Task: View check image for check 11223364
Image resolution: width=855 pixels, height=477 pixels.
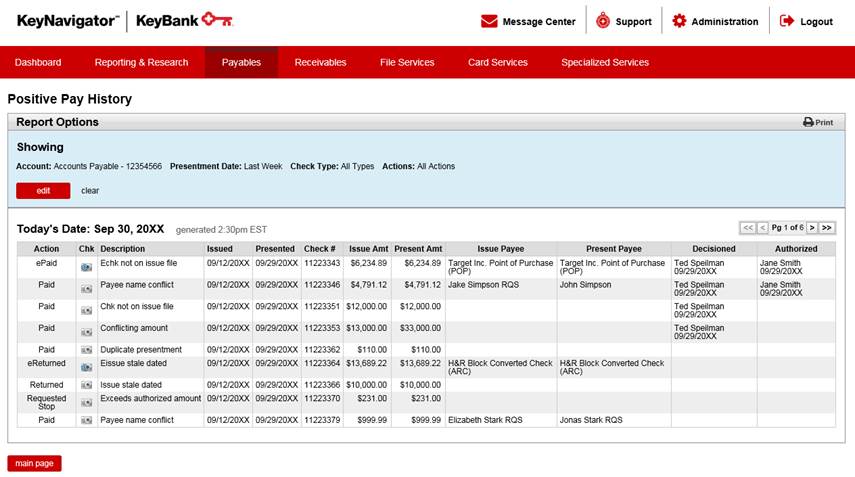Action: click(x=86, y=367)
